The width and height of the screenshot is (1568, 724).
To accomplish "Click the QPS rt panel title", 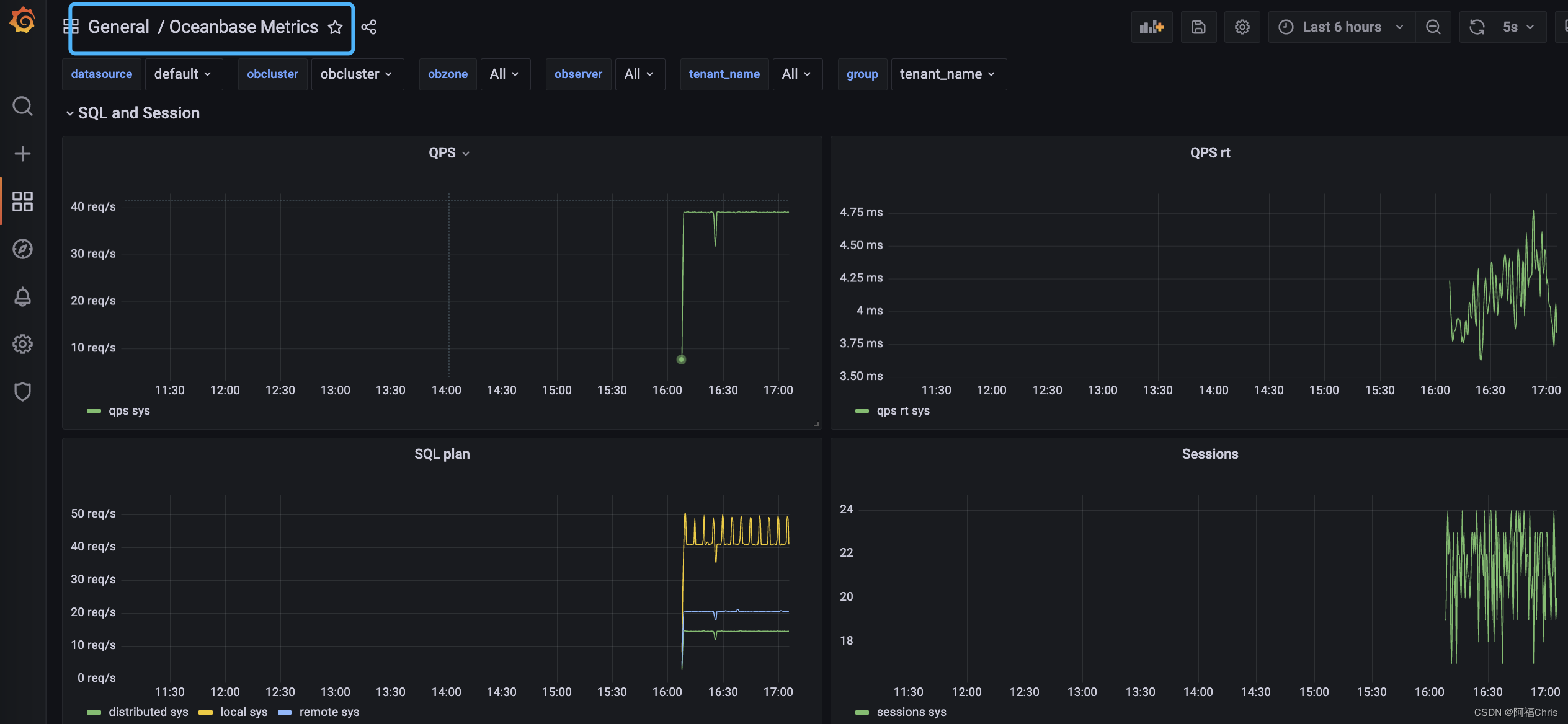I will (1210, 153).
